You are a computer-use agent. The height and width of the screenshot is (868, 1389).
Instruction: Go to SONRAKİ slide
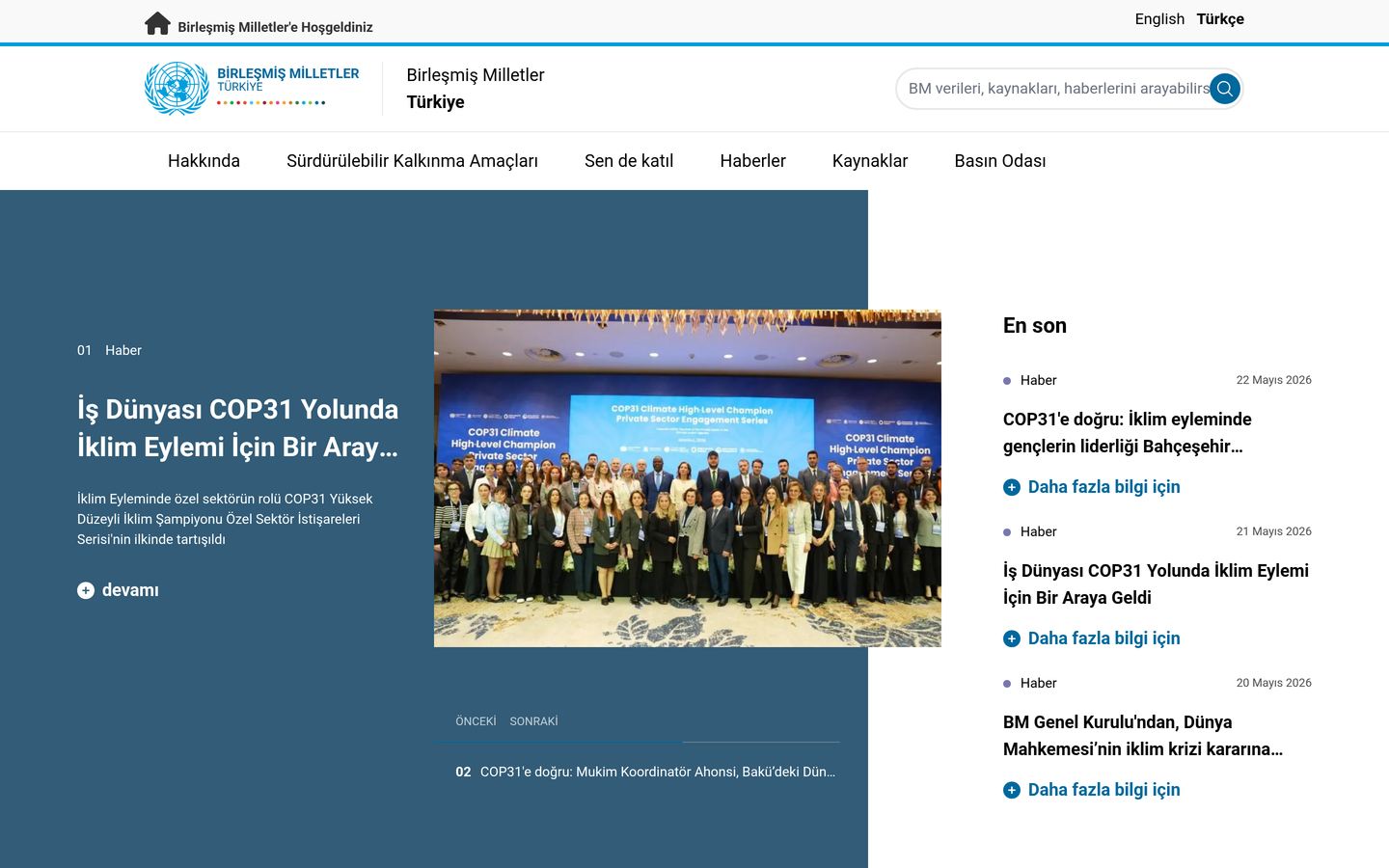(533, 721)
